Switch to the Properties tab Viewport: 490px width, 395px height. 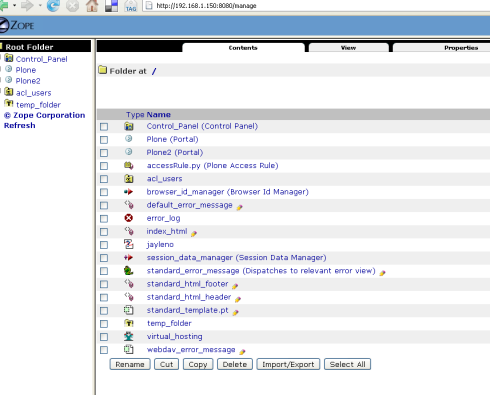point(461,48)
